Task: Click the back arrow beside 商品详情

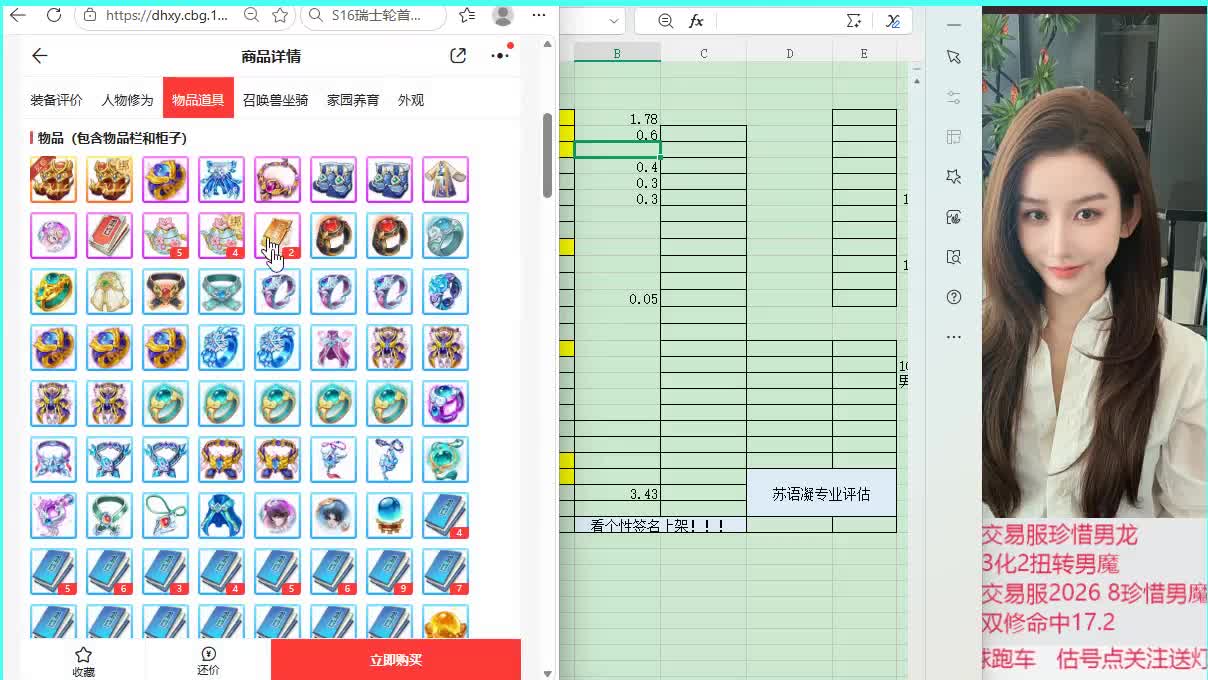Action: tap(40, 56)
